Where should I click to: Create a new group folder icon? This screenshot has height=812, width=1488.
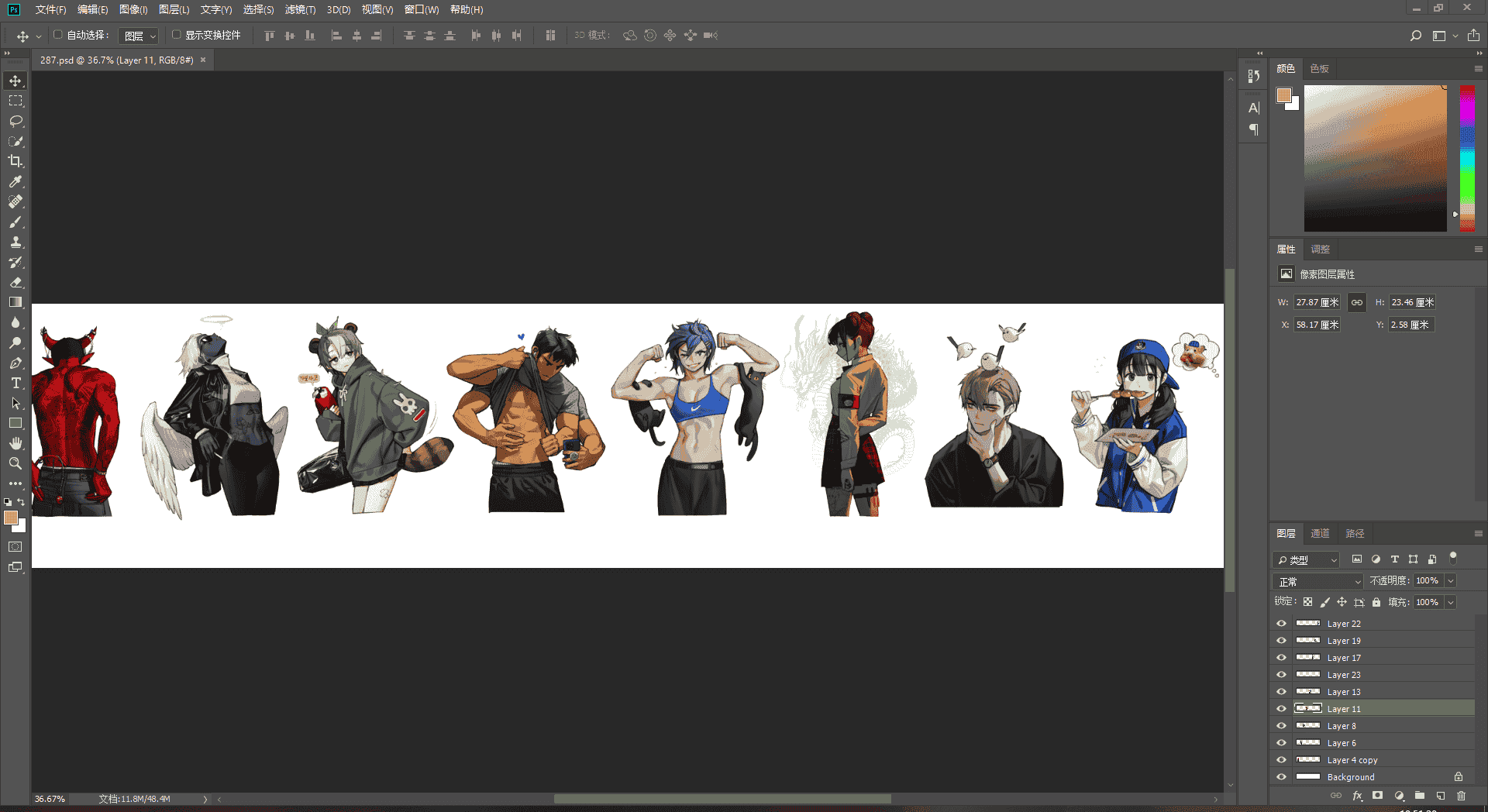(1420, 796)
